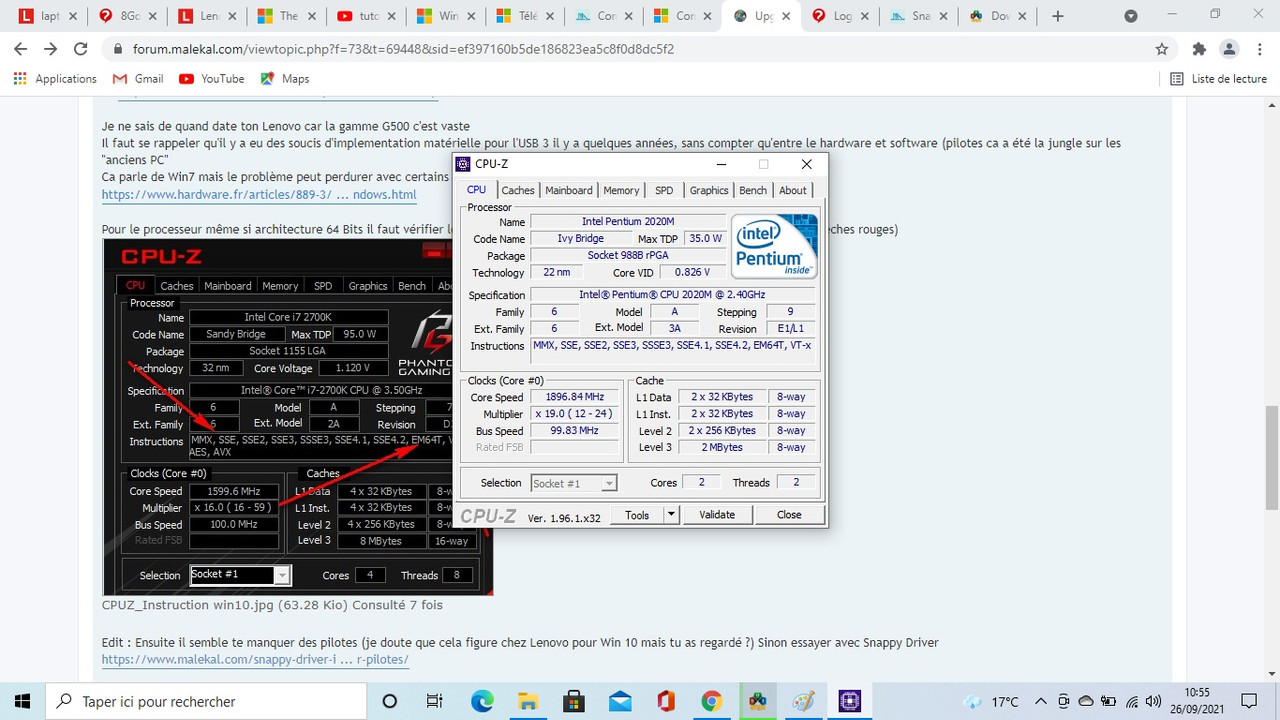Open Task View on the taskbar
1280x720 pixels.
(434, 701)
